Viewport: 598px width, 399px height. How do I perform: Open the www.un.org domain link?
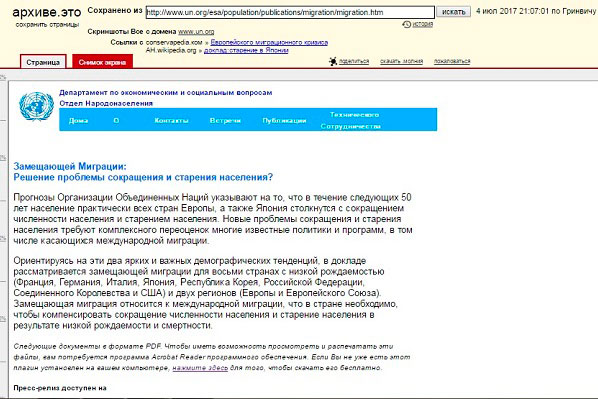(x=196, y=32)
